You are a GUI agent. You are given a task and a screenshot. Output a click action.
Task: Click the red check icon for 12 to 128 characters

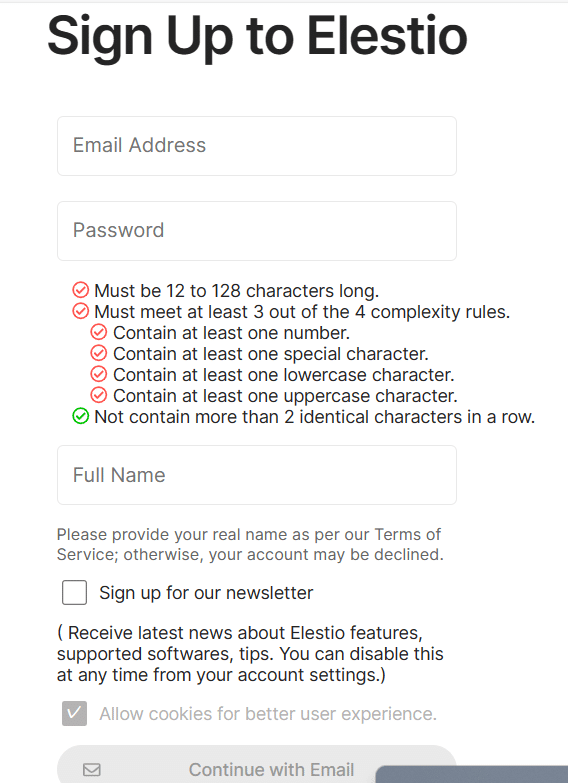point(80,290)
